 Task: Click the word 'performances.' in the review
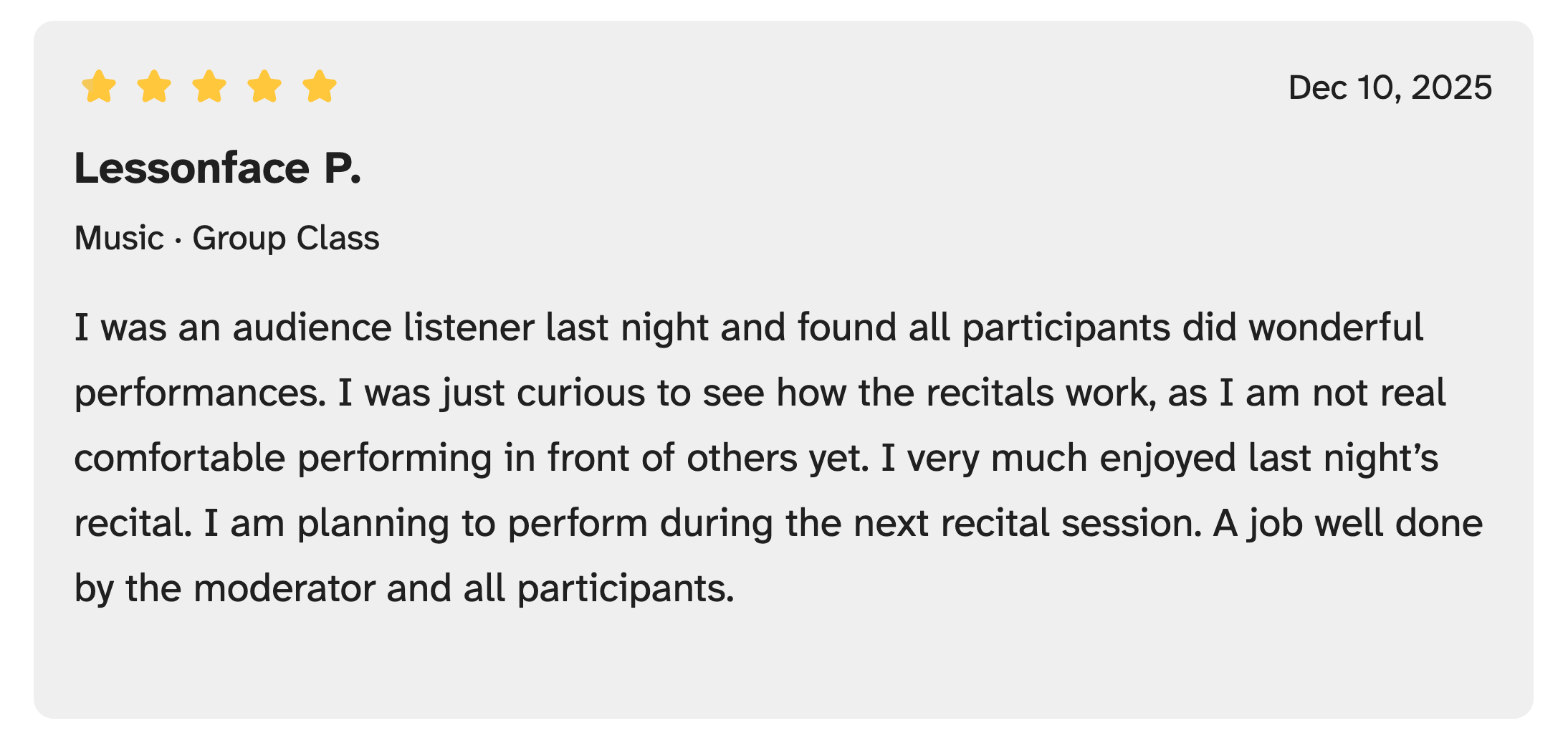(200, 393)
